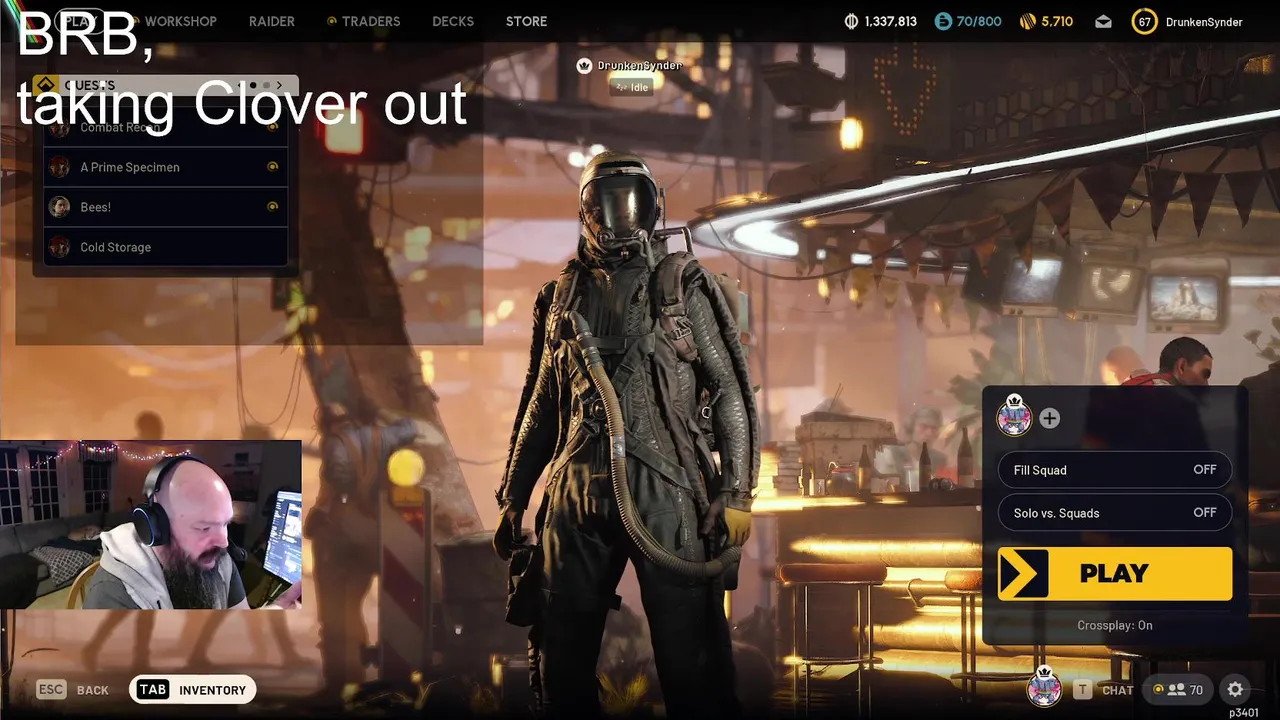The image size is (1280, 720).
Task: Add a squad member with plus icon
Action: coord(1049,418)
